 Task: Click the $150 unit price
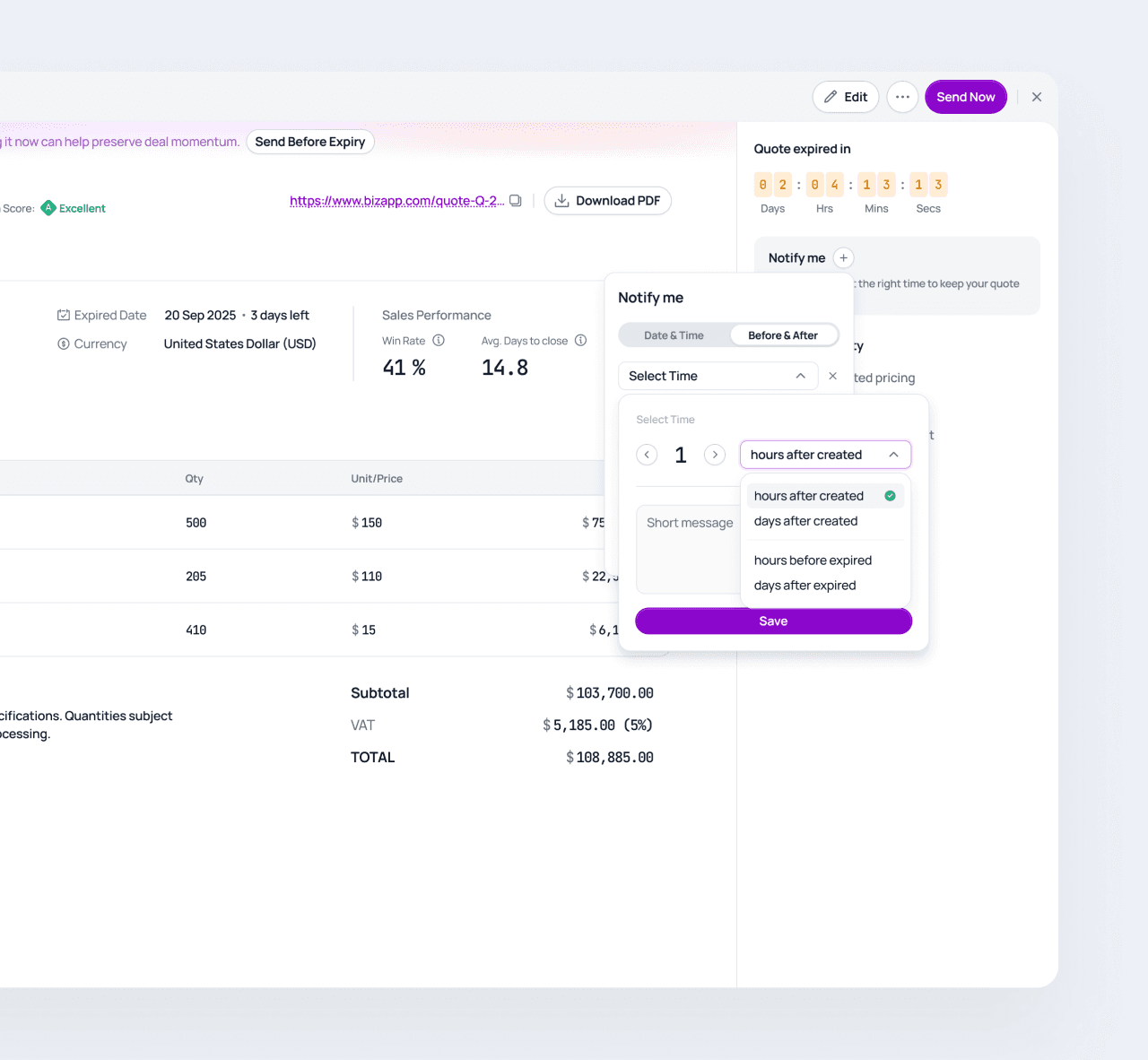(x=367, y=523)
